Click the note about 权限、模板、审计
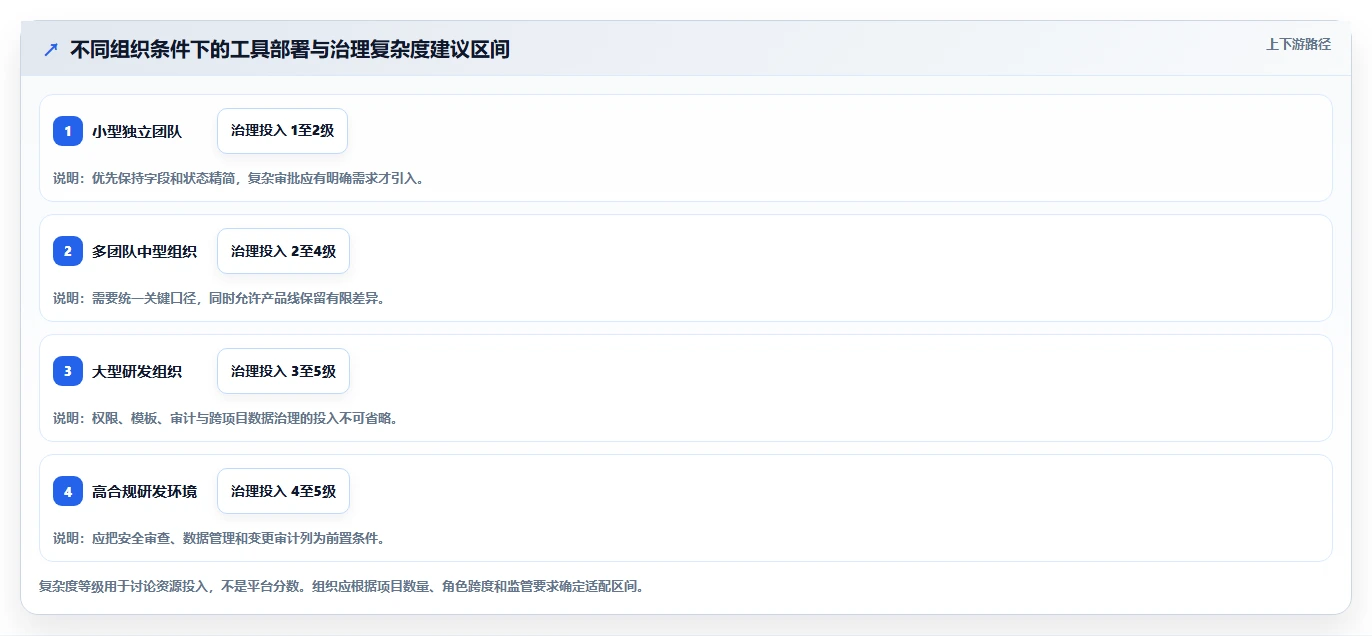The height and width of the screenshot is (636, 1372). (225, 418)
